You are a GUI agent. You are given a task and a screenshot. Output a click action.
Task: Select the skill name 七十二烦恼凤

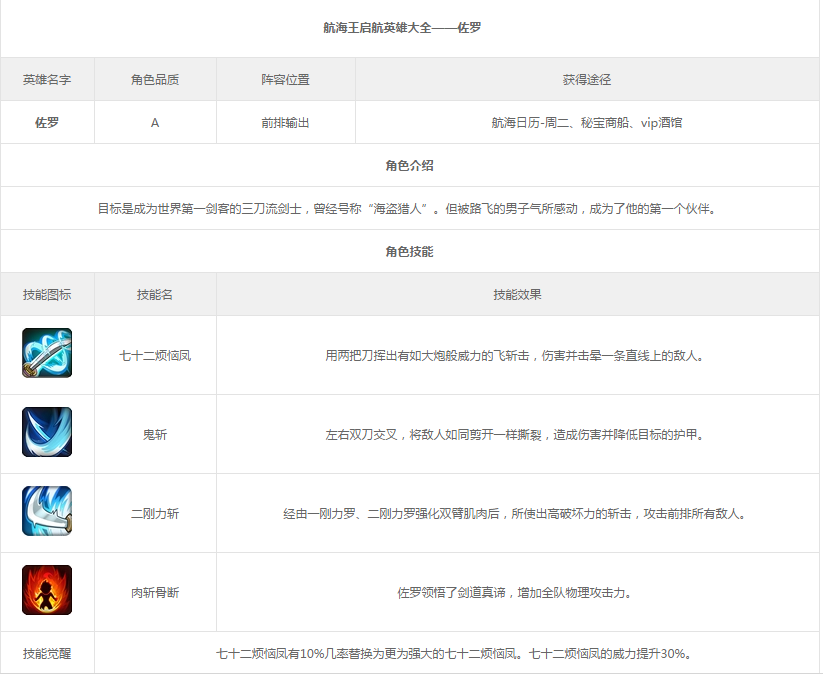tap(155, 356)
